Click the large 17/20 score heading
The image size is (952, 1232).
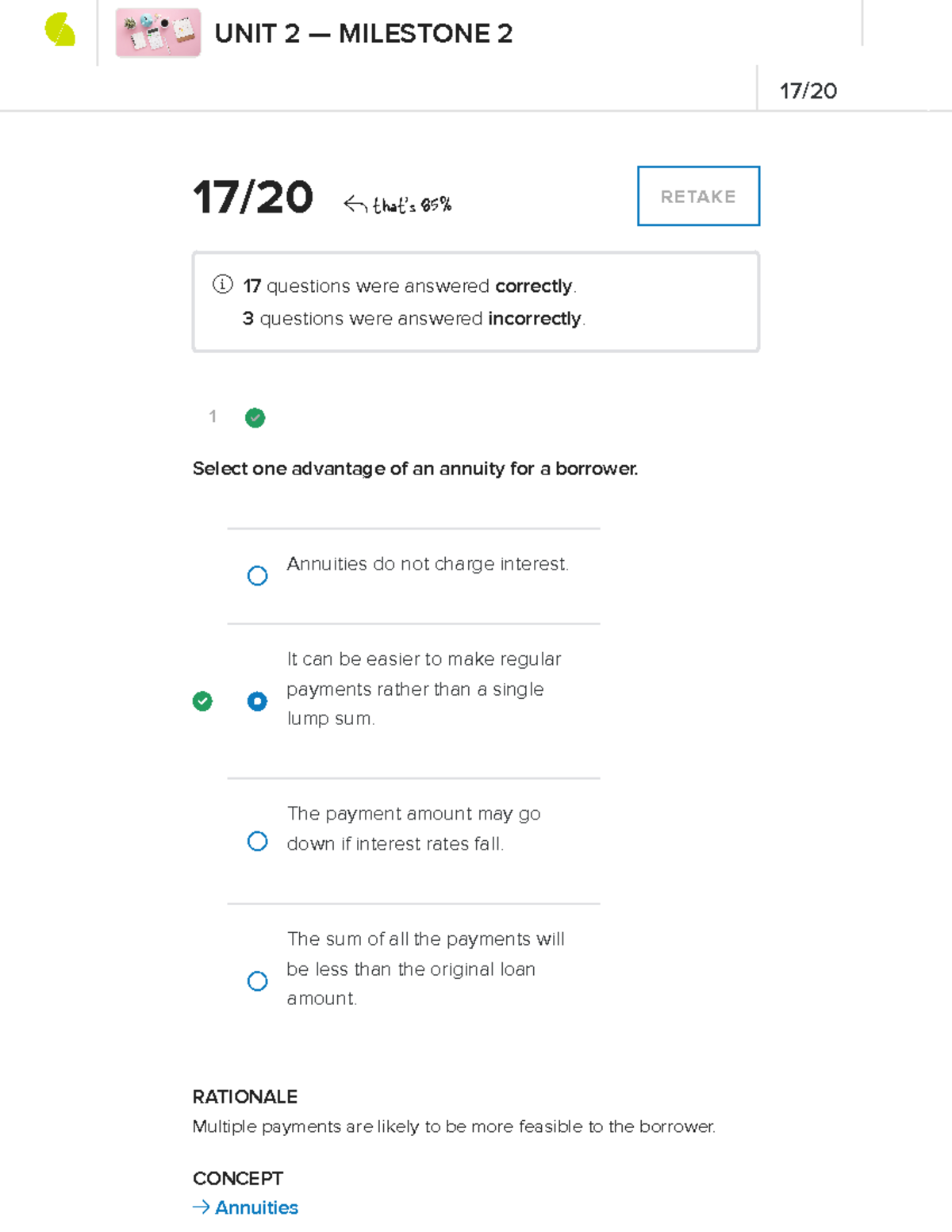[253, 197]
